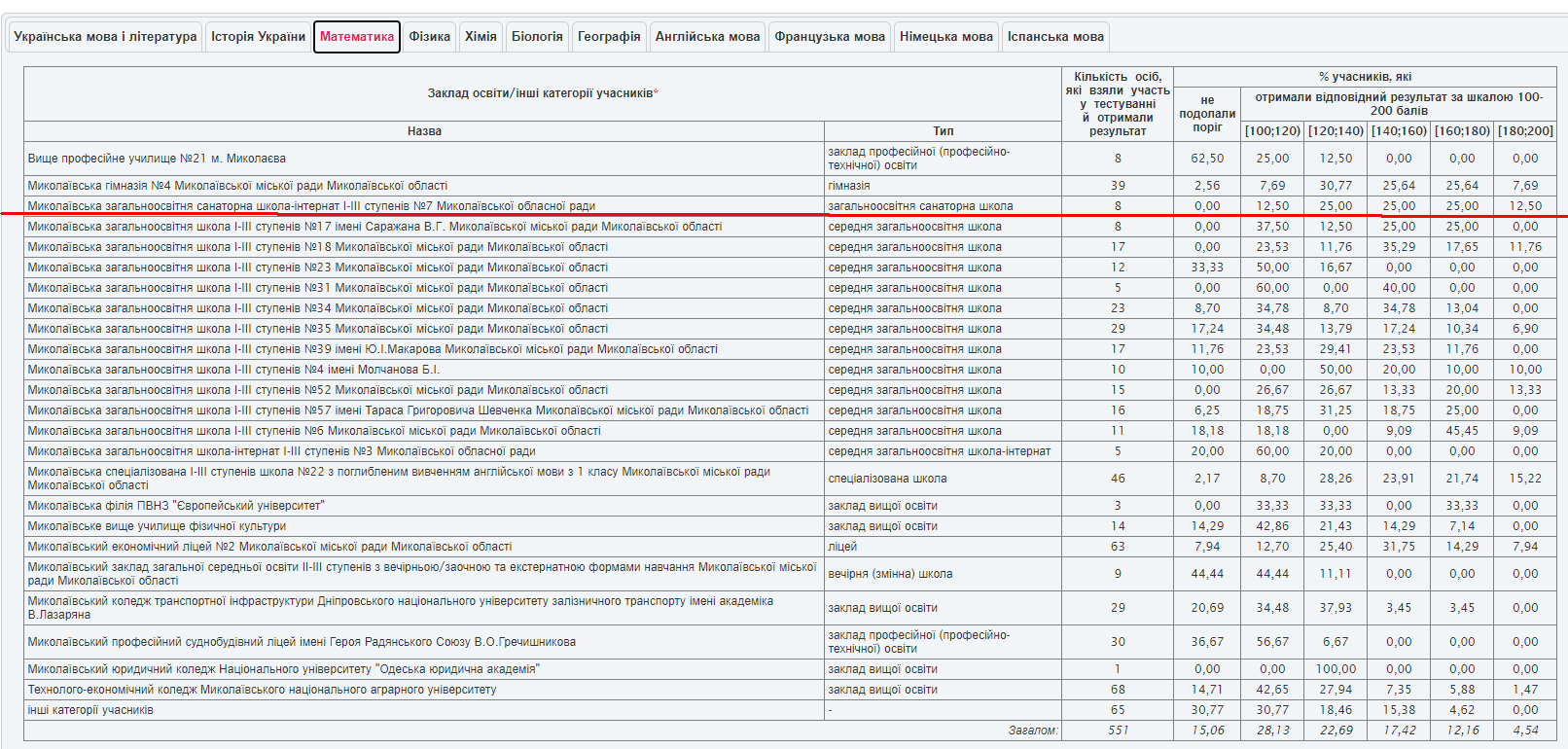Click the не подолали поріг header

[1207, 114]
